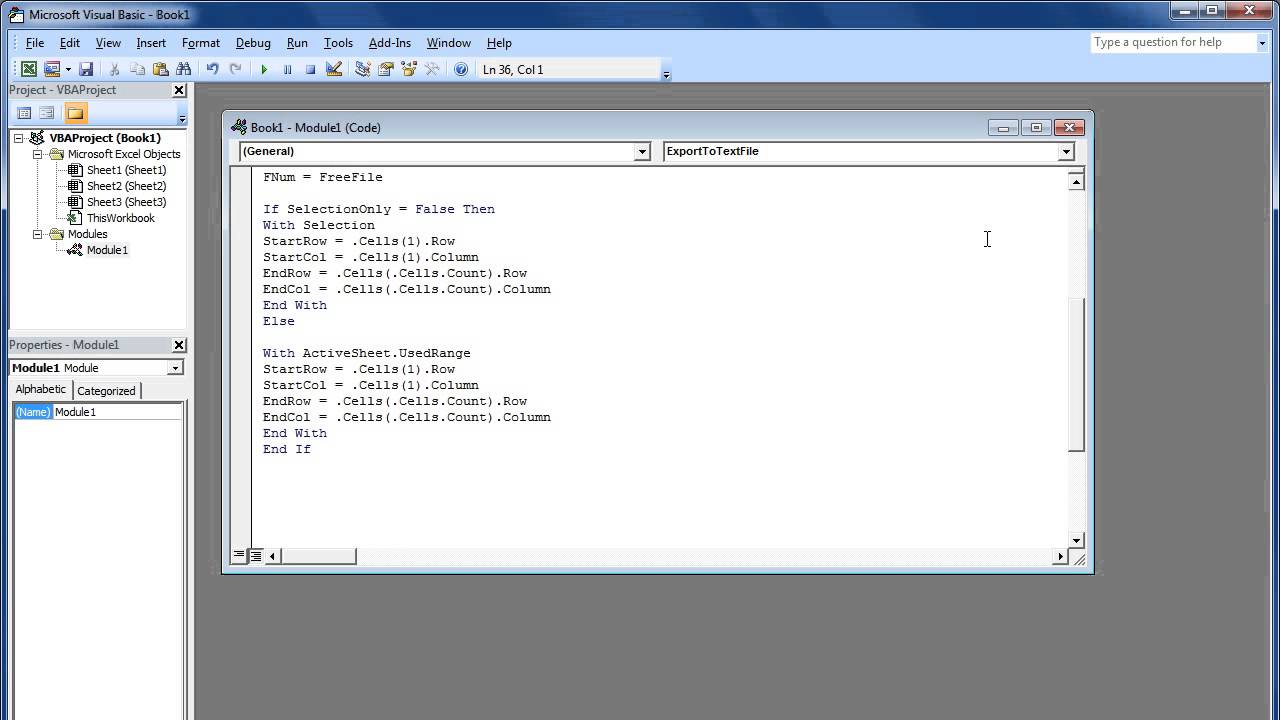Click Full Module View button at bottom

[256, 555]
